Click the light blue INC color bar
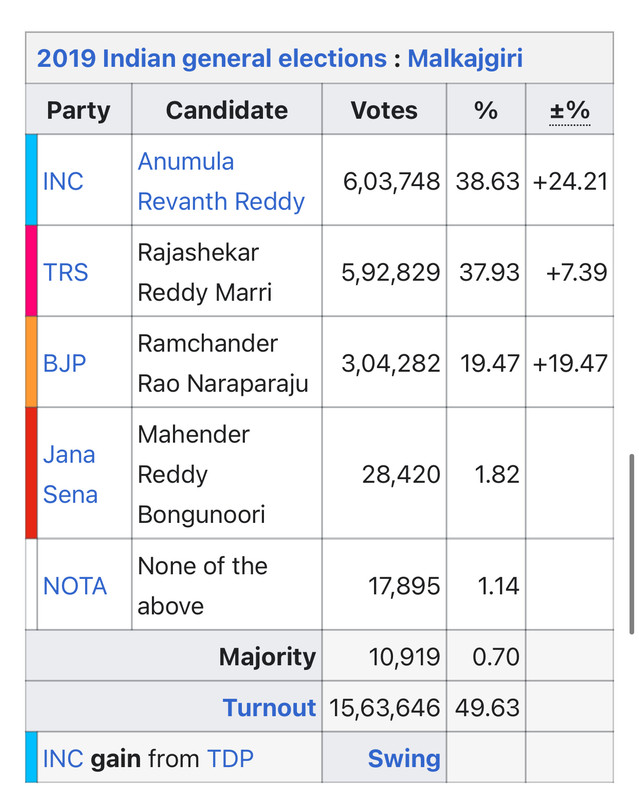The width and height of the screenshot is (639, 800). click(x=31, y=181)
